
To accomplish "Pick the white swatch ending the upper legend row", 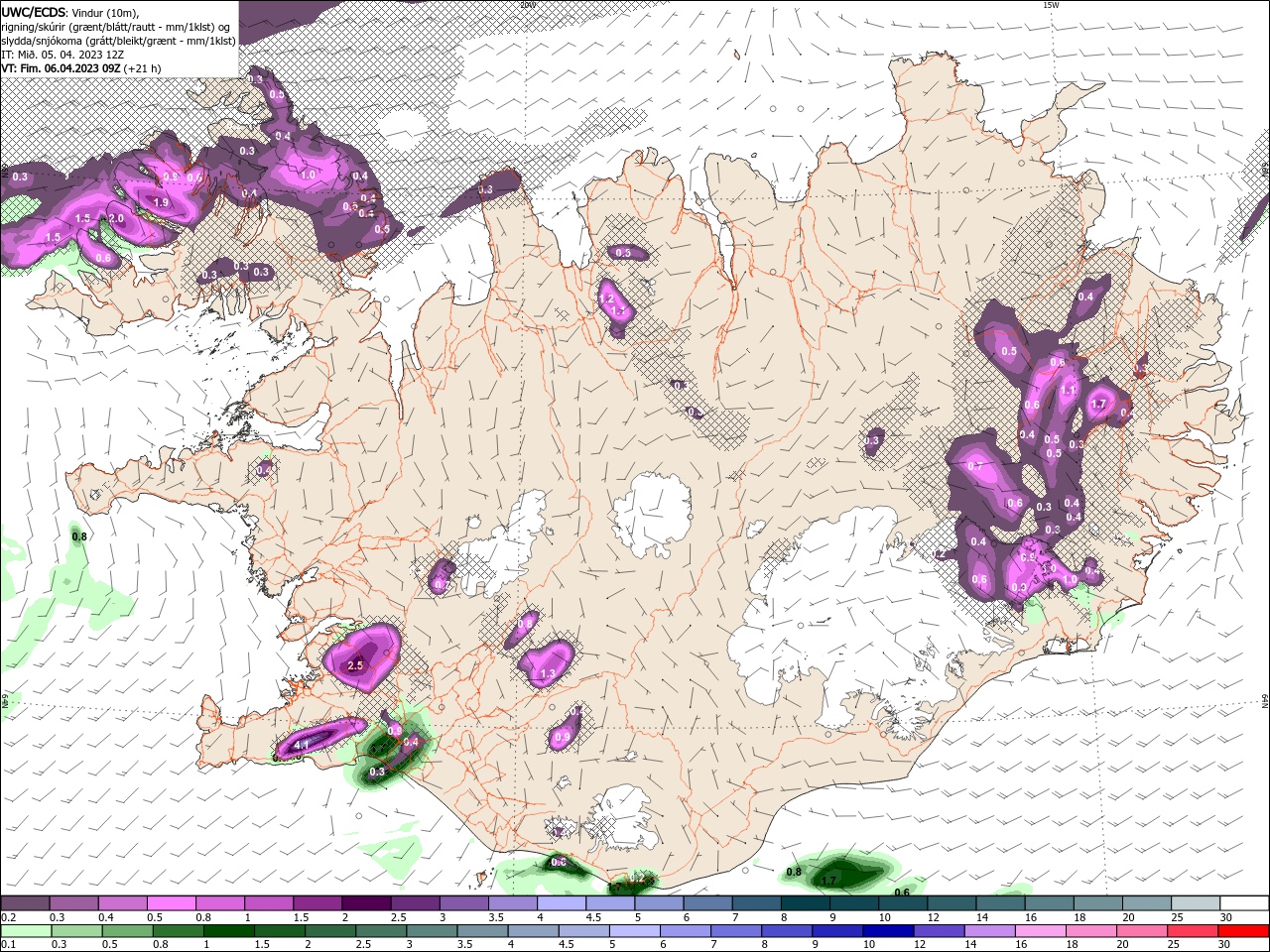I will [x=1244, y=903].
